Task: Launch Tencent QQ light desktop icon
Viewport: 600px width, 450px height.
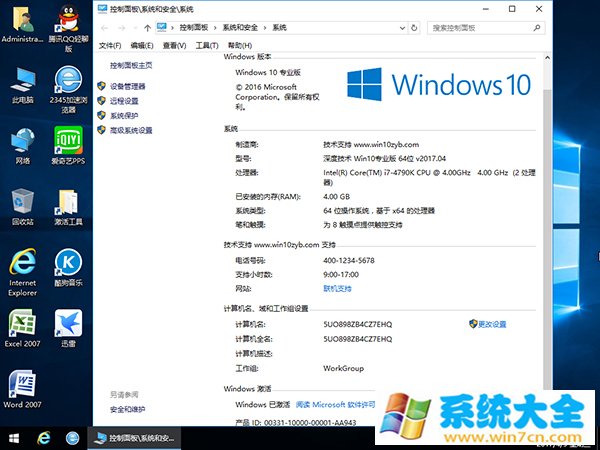Action: point(68,28)
